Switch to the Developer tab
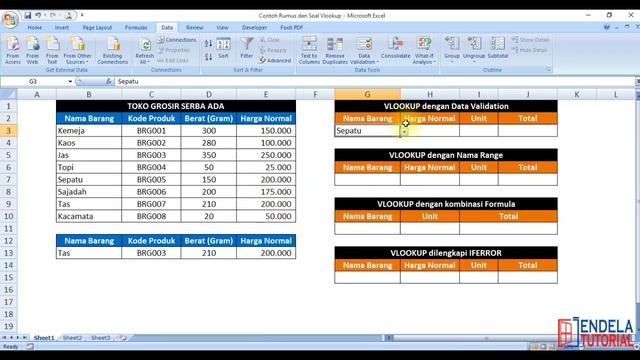Screen dimensions: 640x360 (254, 27)
